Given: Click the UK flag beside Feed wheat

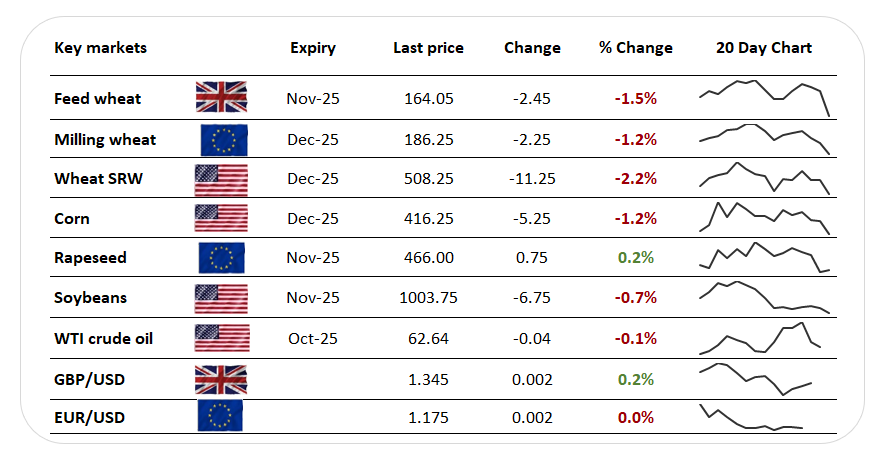Looking at the screenshot, I should click(221, 97).
